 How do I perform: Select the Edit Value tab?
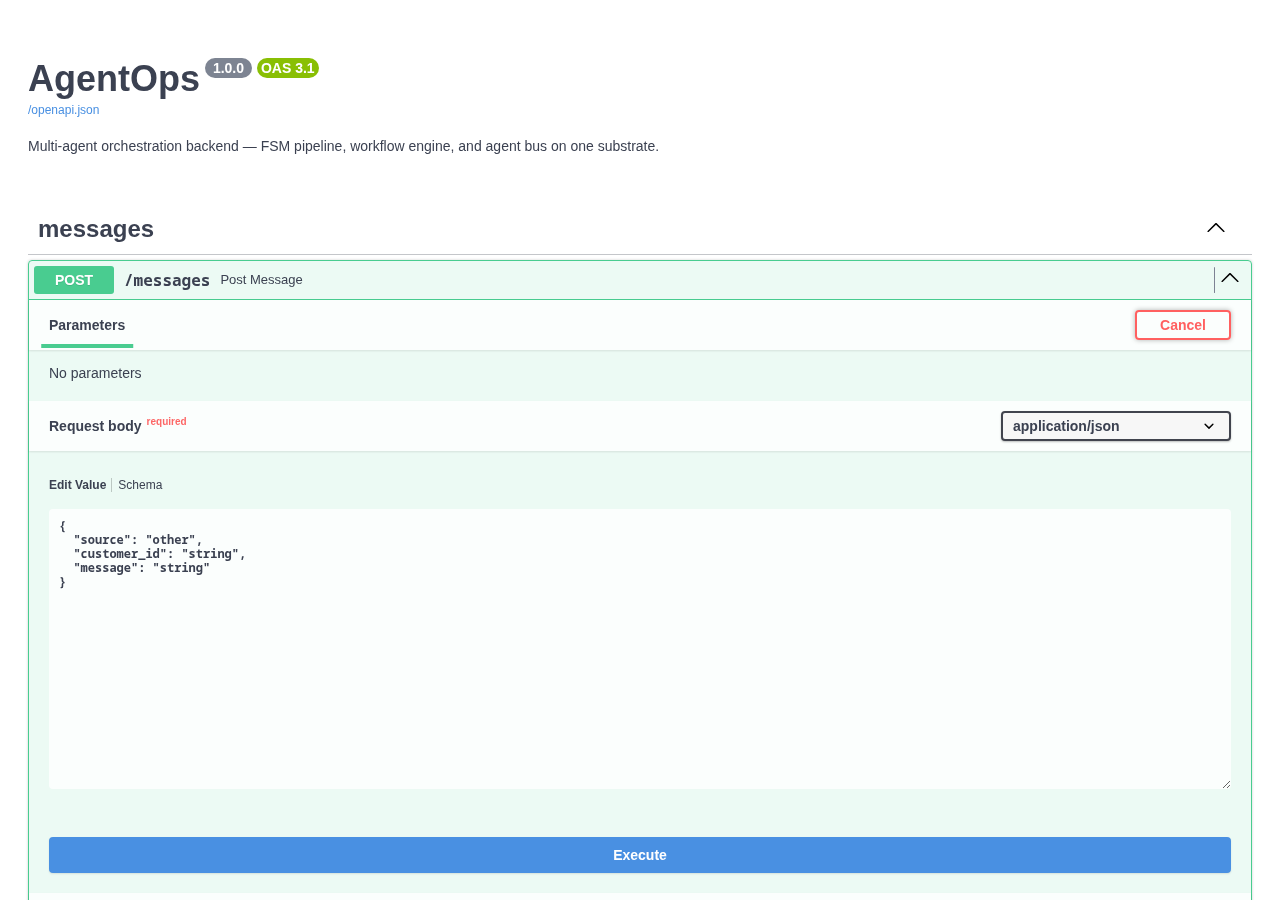click(x=77, y=485)
